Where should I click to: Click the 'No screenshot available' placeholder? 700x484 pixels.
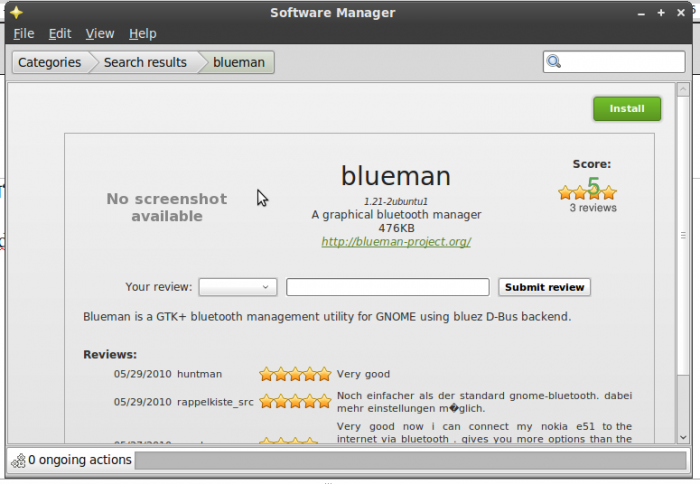point(167,207)
